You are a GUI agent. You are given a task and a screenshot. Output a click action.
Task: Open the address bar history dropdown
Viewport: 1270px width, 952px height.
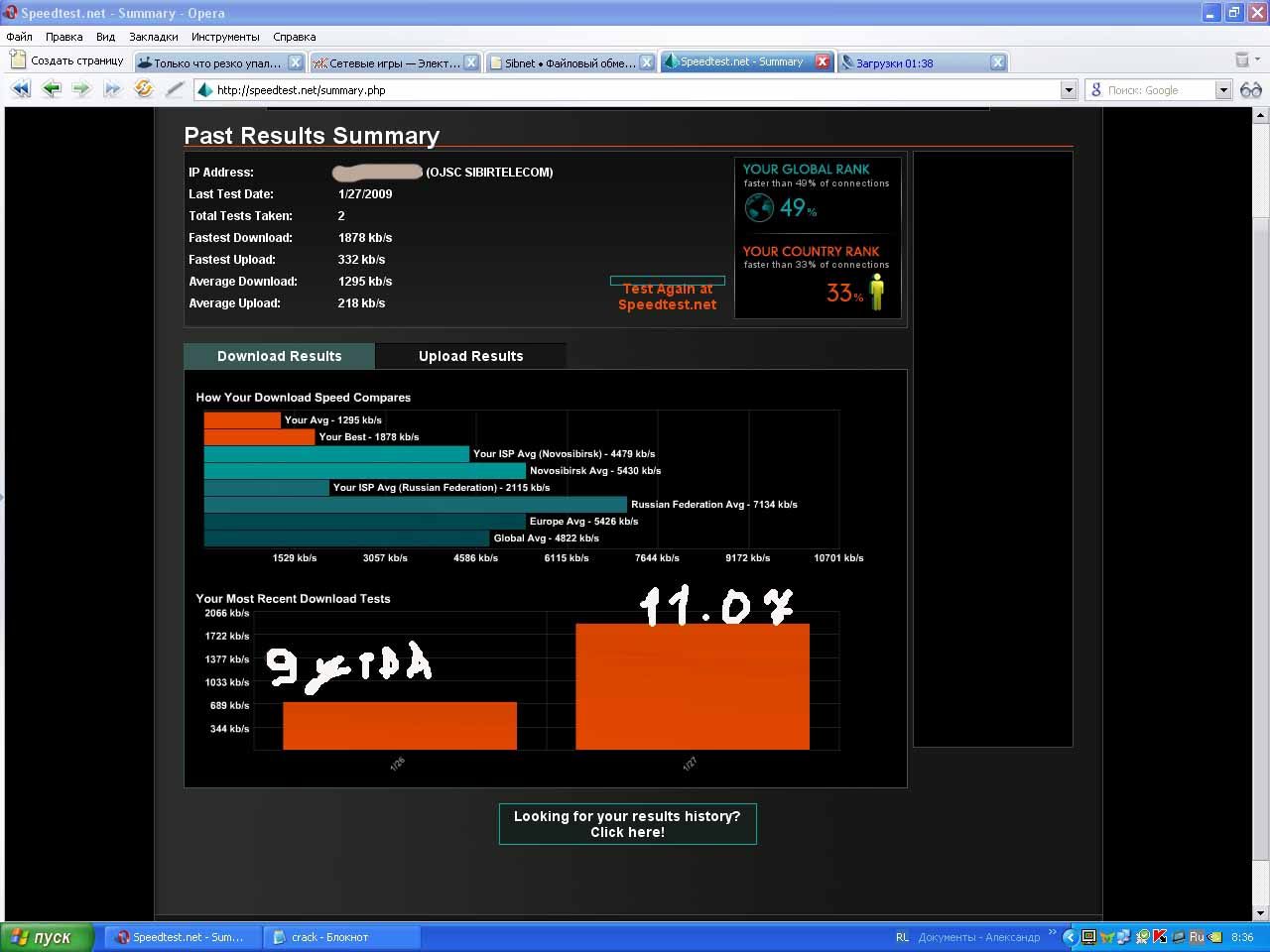1069,90
